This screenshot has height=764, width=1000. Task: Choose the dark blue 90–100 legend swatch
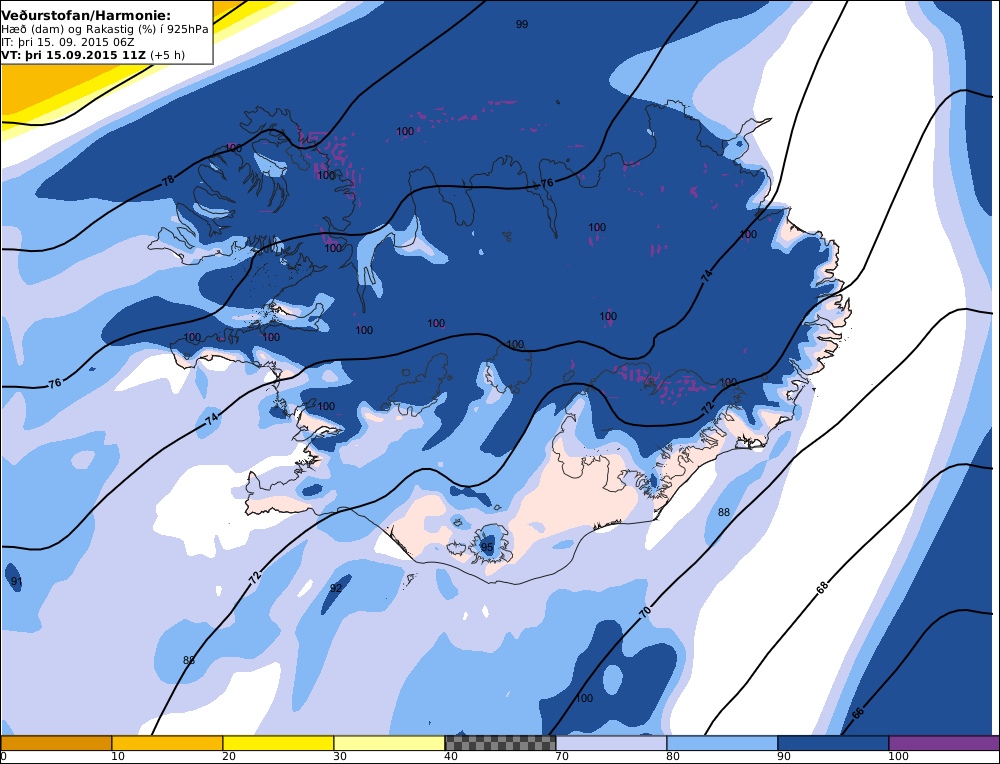tap(833, 743)
